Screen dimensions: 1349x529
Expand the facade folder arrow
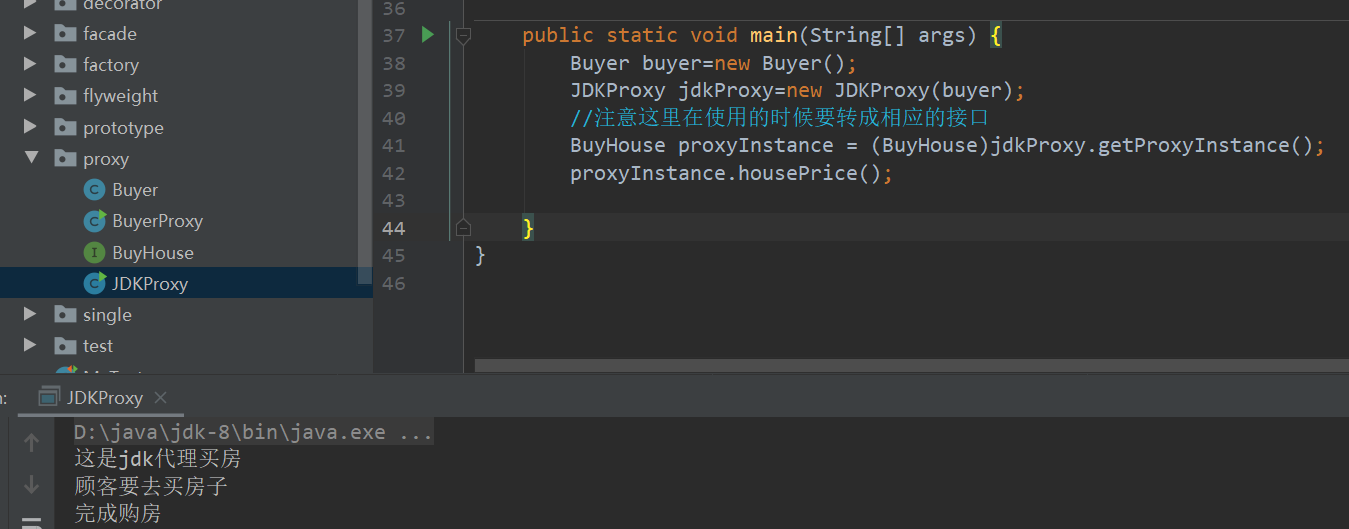30,33
